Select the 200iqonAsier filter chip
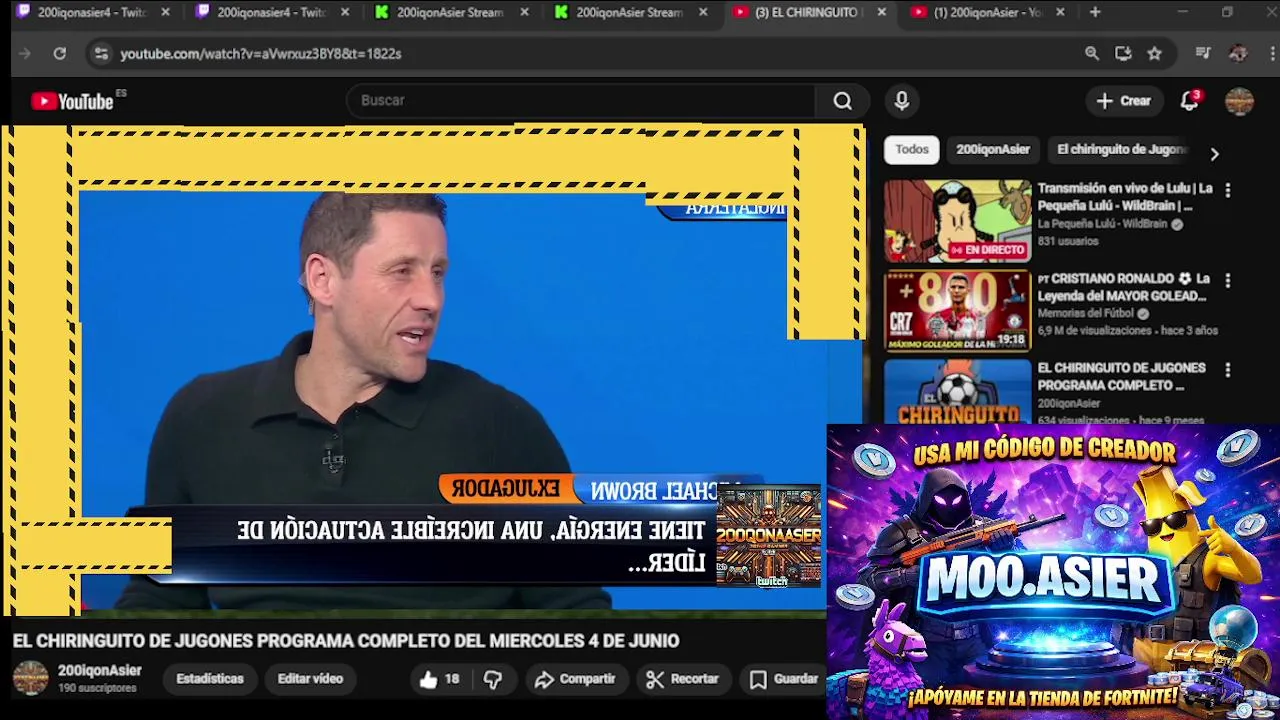Image resolution: width=1280 pixels, height=720 pixels. coord(993,150)
